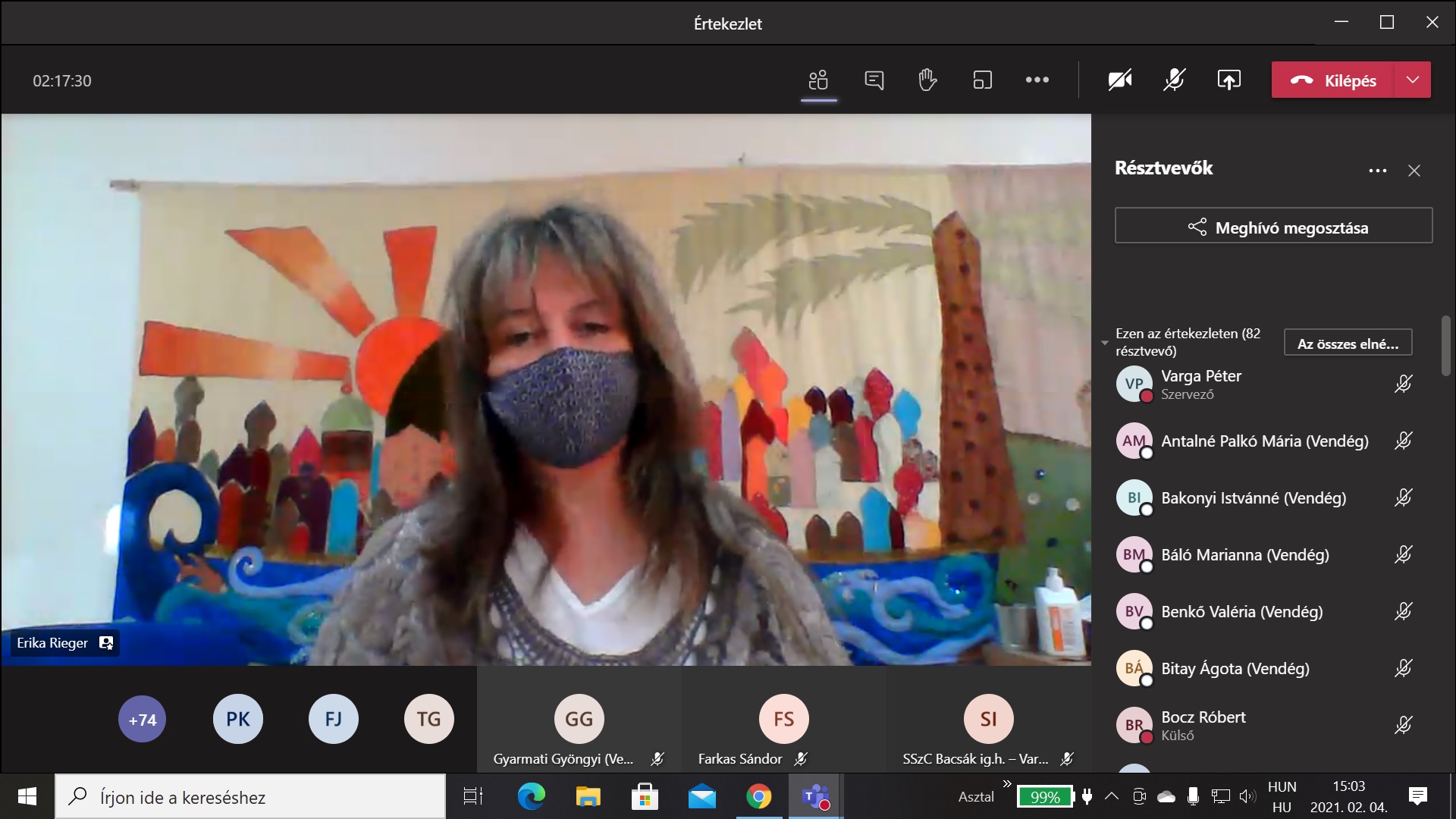Open the more actions ellipsis in toolbar
Image resolution: width=1456 pixels, height=819 pixels.
[1037, 80]
